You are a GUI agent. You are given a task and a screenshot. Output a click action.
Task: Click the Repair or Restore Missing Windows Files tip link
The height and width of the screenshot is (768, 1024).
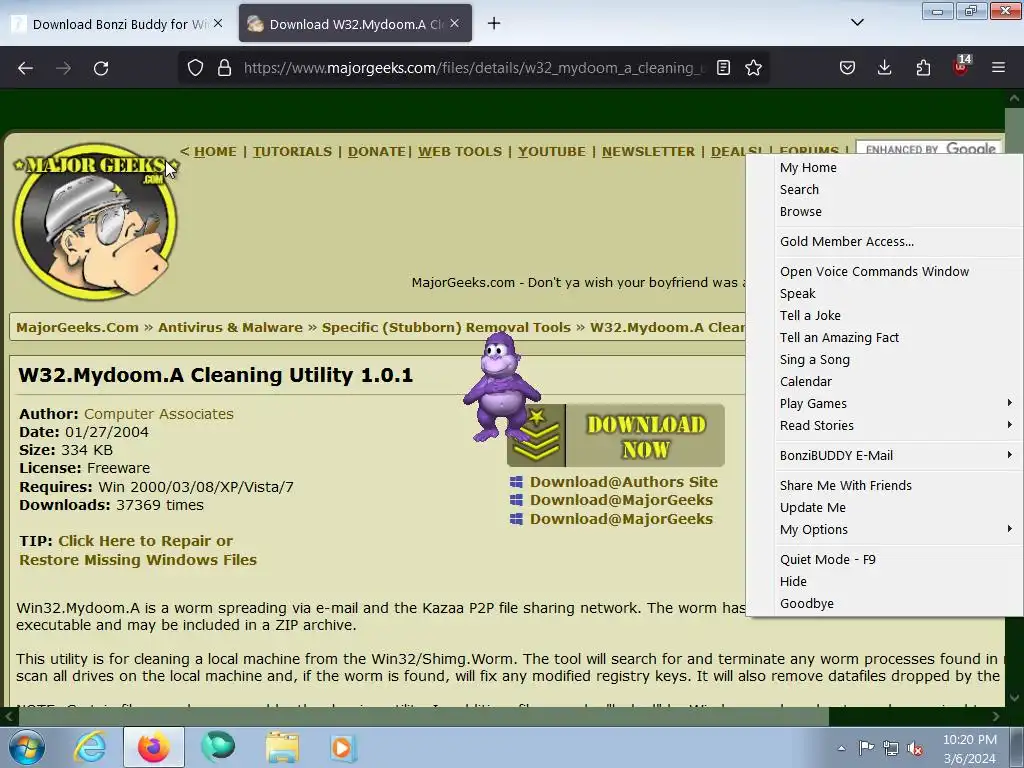pos(138,551)
